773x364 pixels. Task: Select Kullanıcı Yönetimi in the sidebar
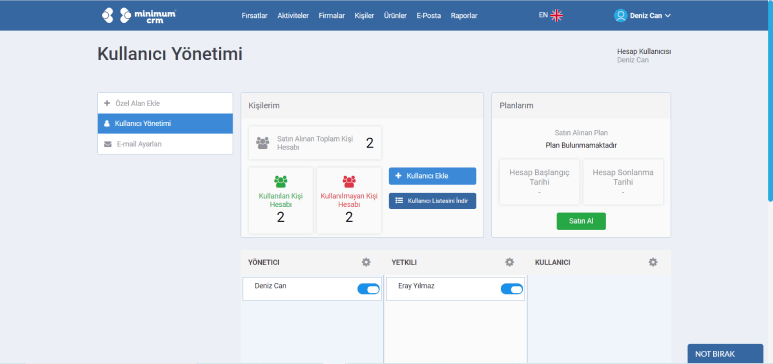[x=165, y=124]
